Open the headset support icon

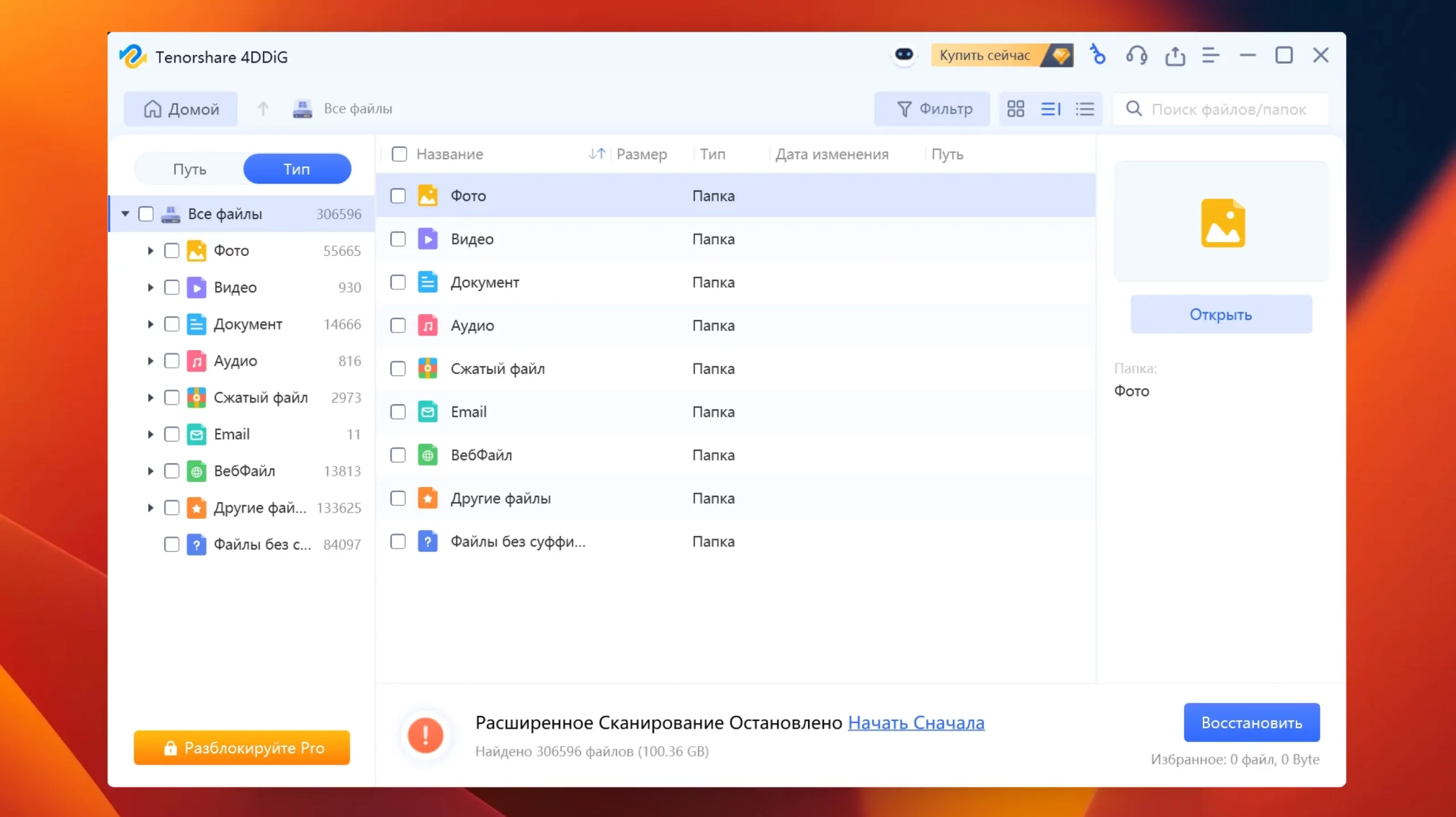pos(1136,56)
